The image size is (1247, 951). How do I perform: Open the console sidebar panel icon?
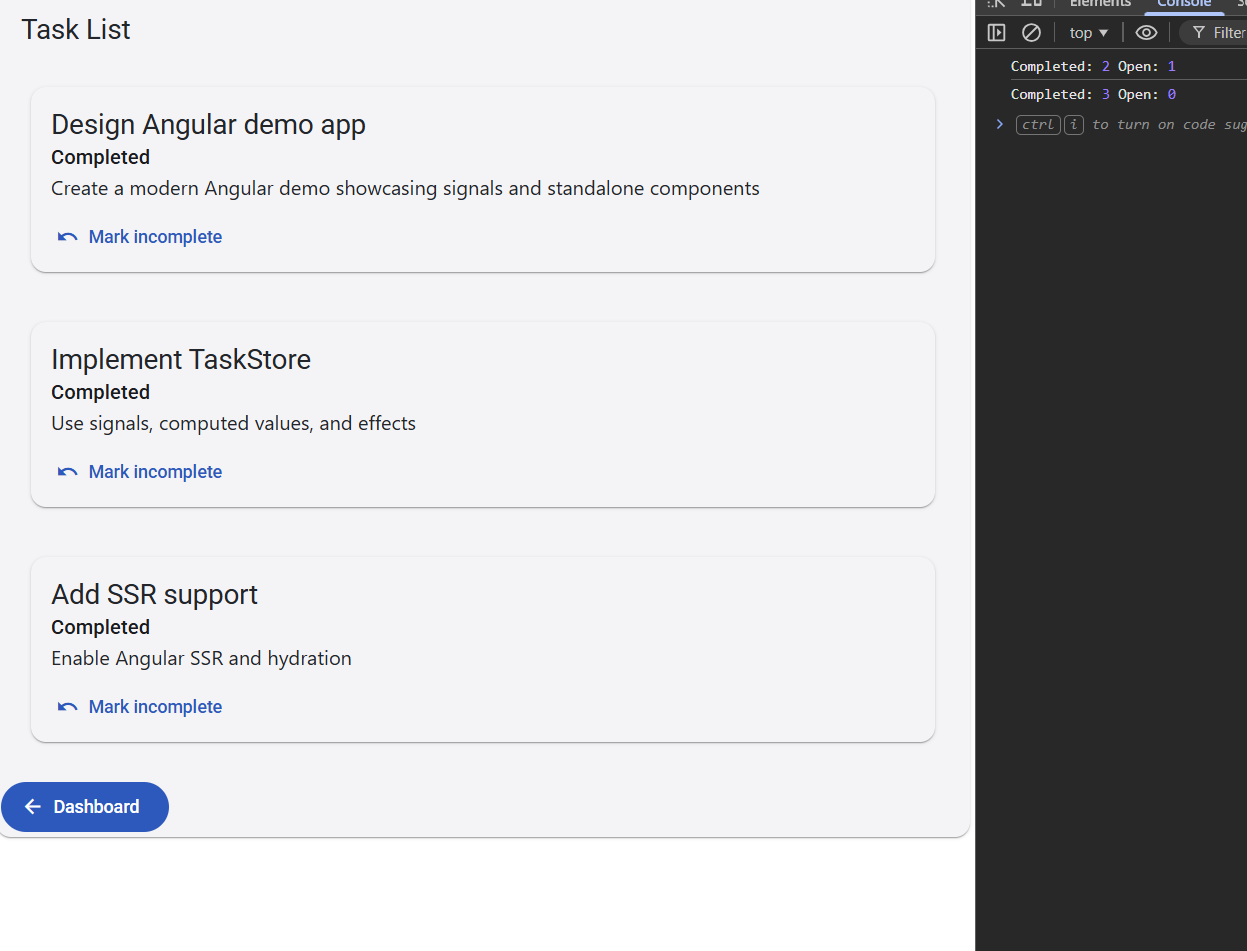[996, 32]
